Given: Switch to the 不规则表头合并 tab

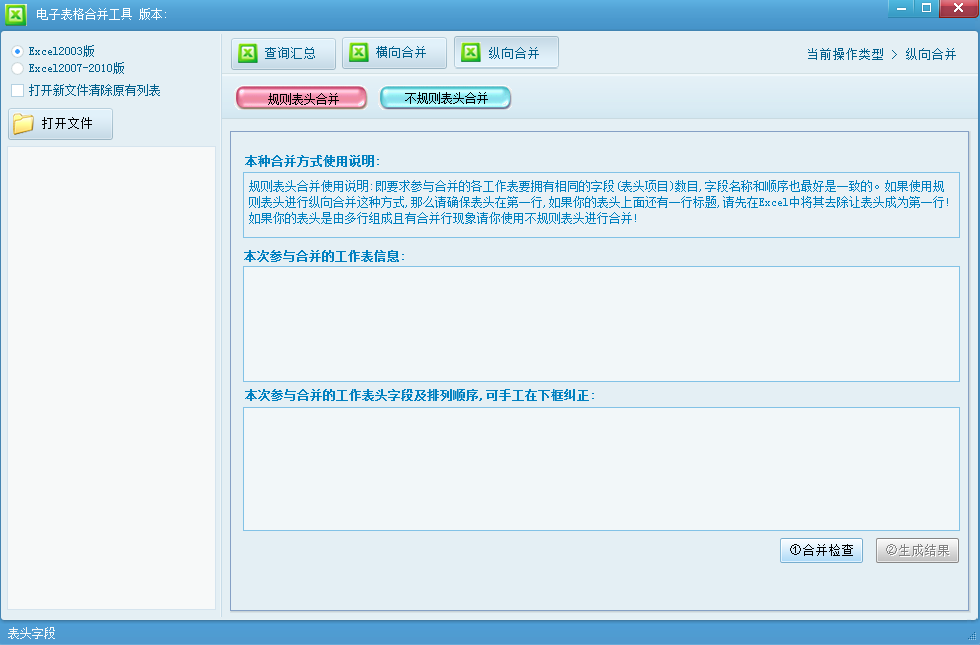Looking at the screenshot, I should 446,98.
